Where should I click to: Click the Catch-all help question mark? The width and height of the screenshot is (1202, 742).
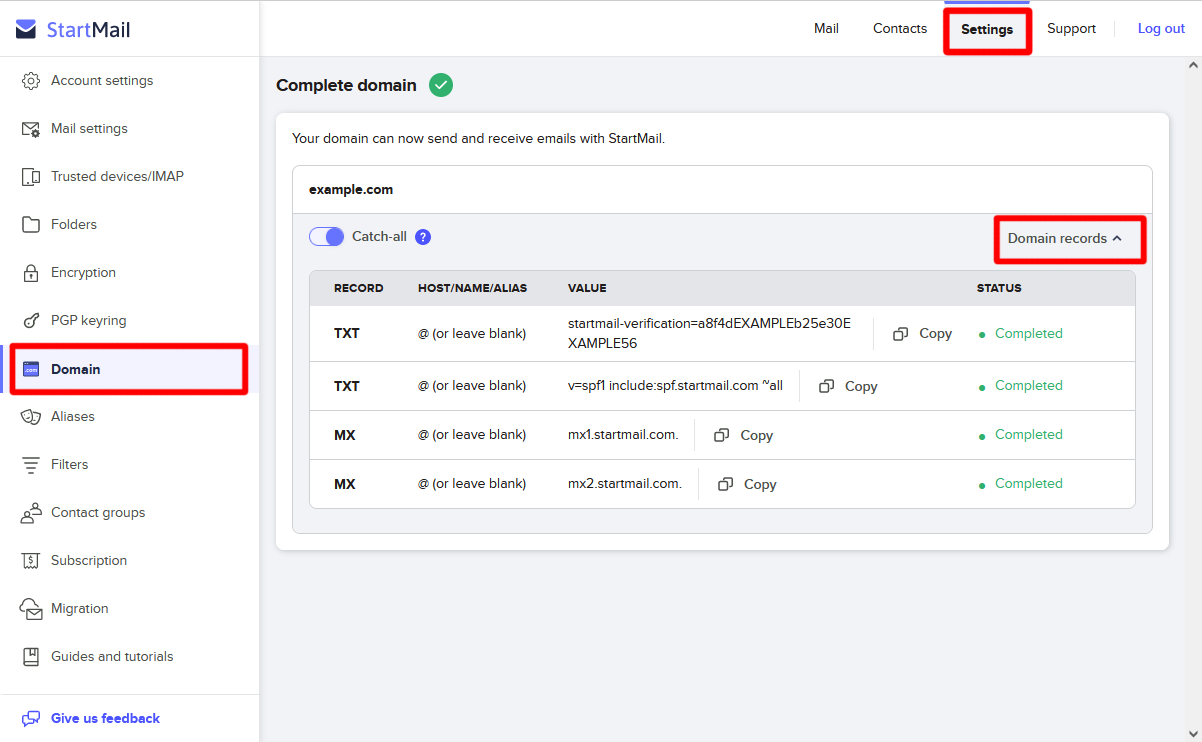423,237
